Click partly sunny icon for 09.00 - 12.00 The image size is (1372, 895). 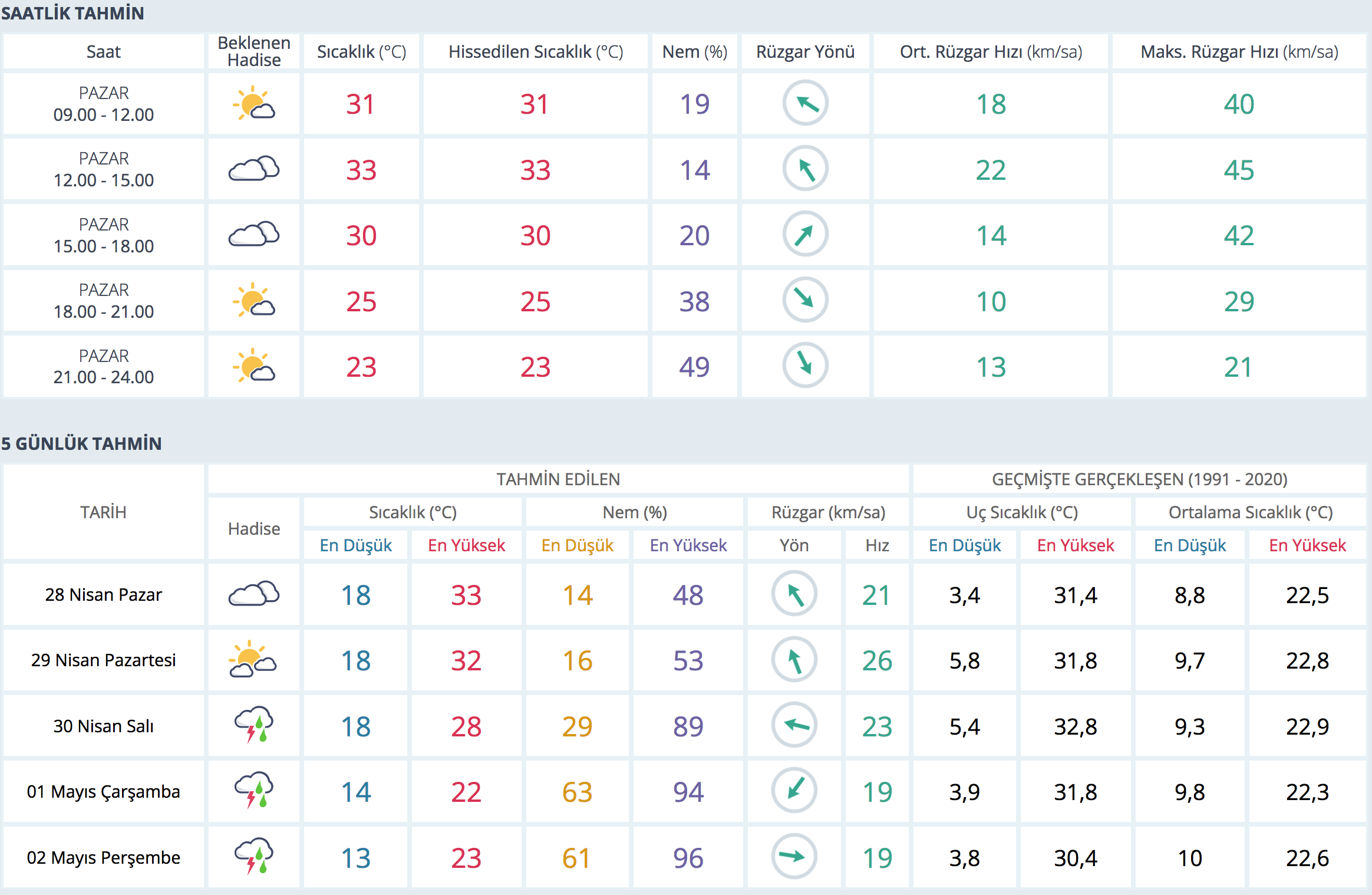click(253, 103)
